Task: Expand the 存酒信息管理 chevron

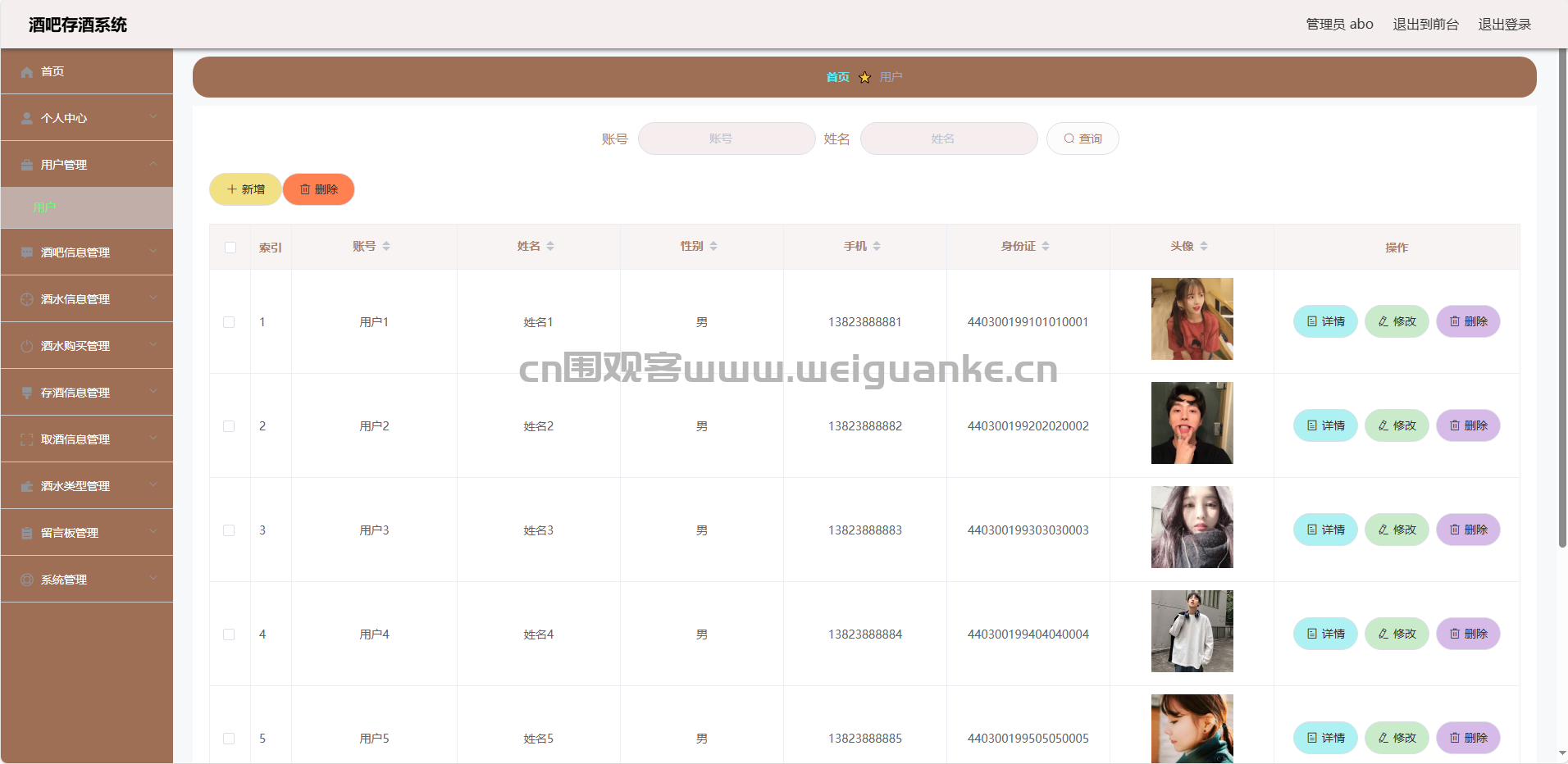Action: [153, 392]
